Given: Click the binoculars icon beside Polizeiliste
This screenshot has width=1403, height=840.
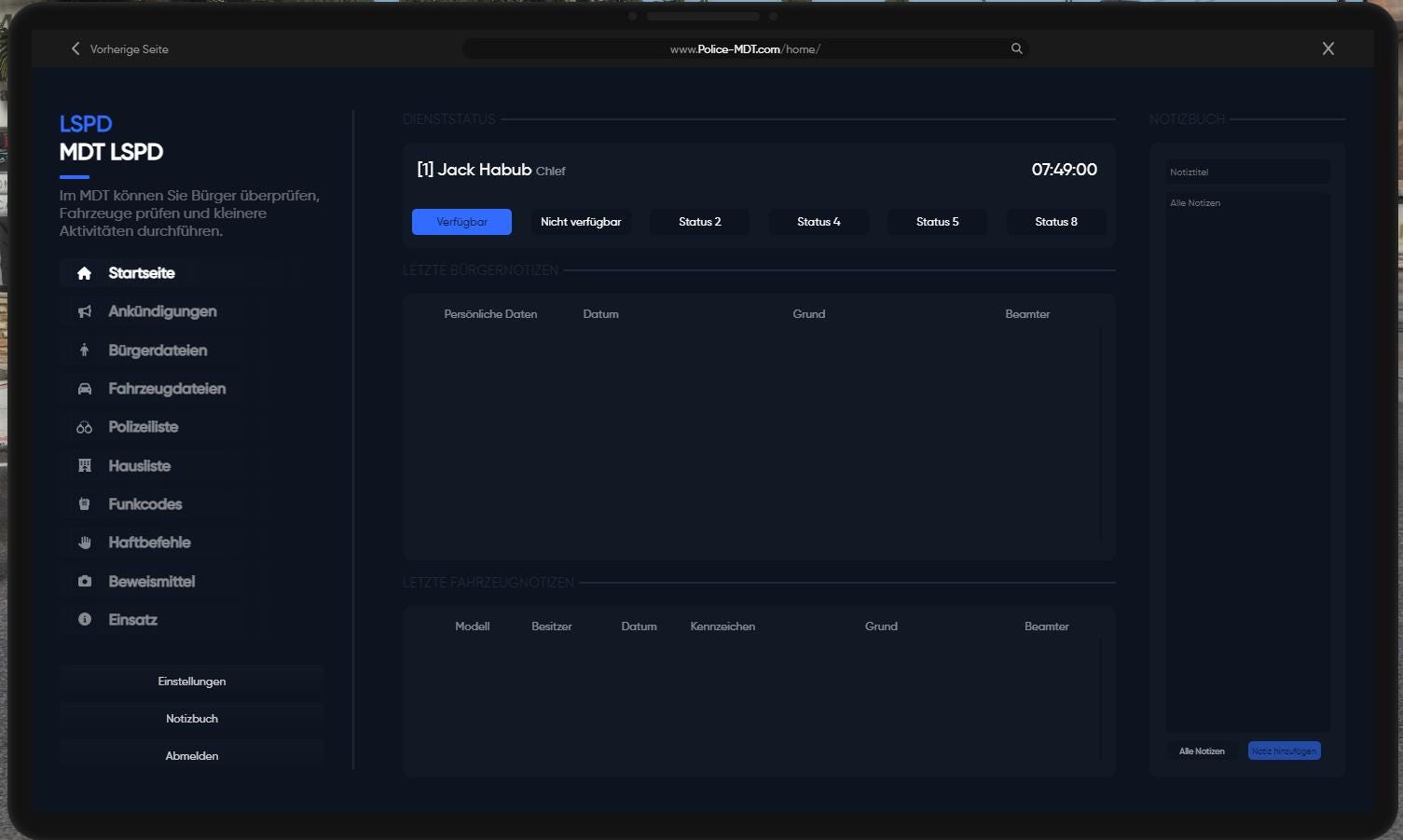Looking at the screenshot, I should click(x=84, y=427).
